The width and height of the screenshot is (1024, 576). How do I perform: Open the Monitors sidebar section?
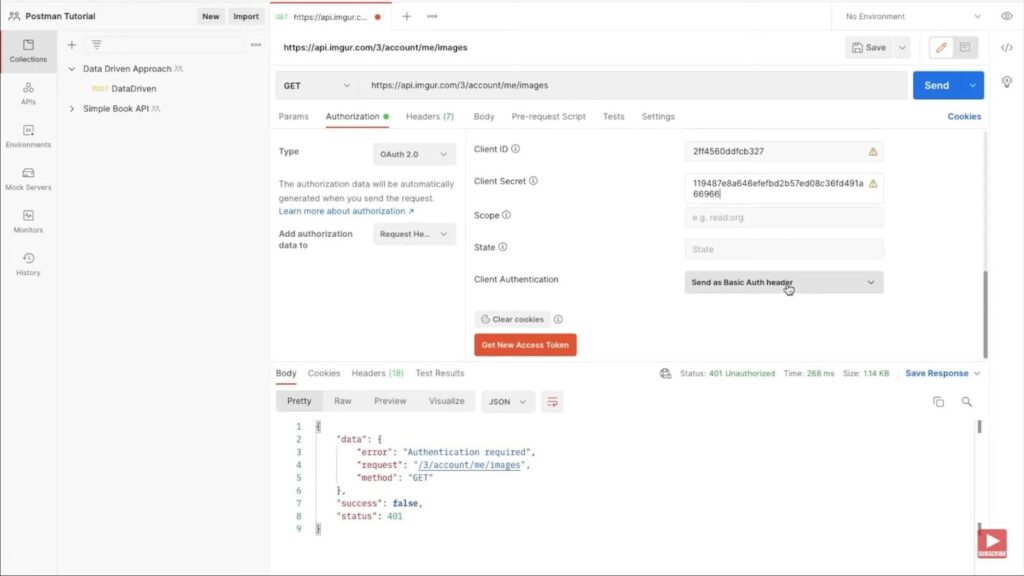tap(28, 221)
